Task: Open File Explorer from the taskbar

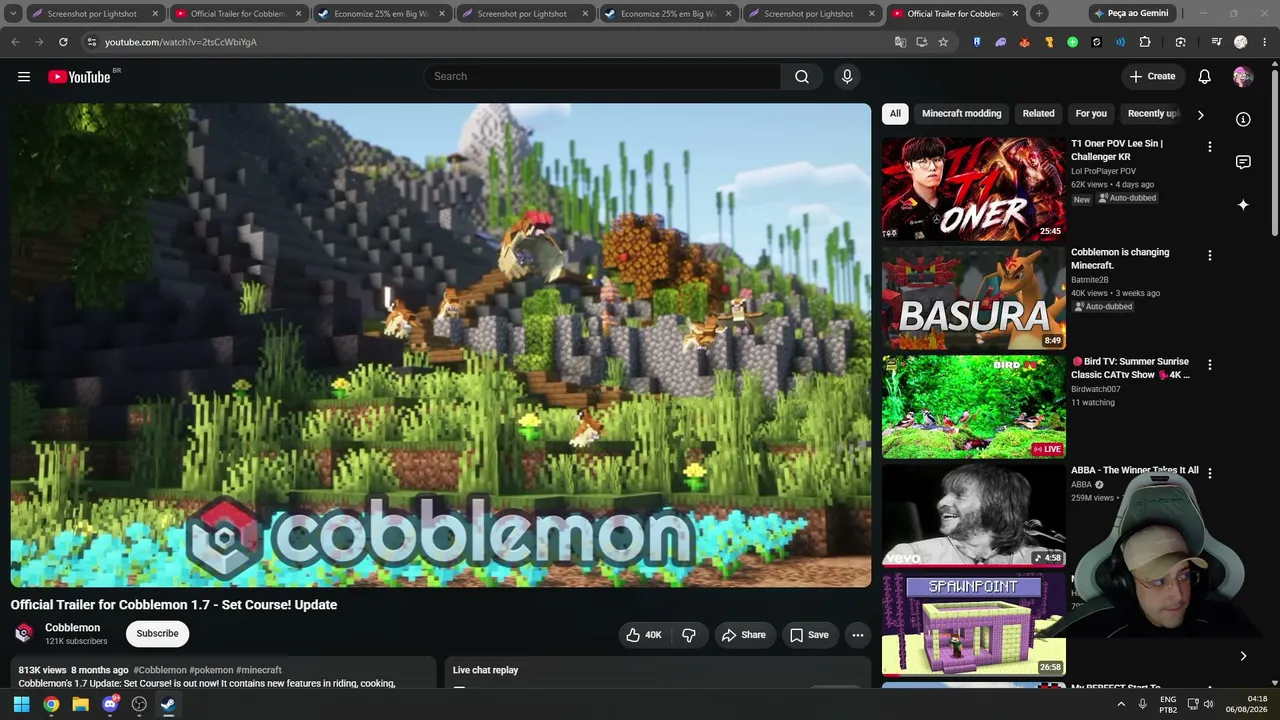Action: pos(80,704)
